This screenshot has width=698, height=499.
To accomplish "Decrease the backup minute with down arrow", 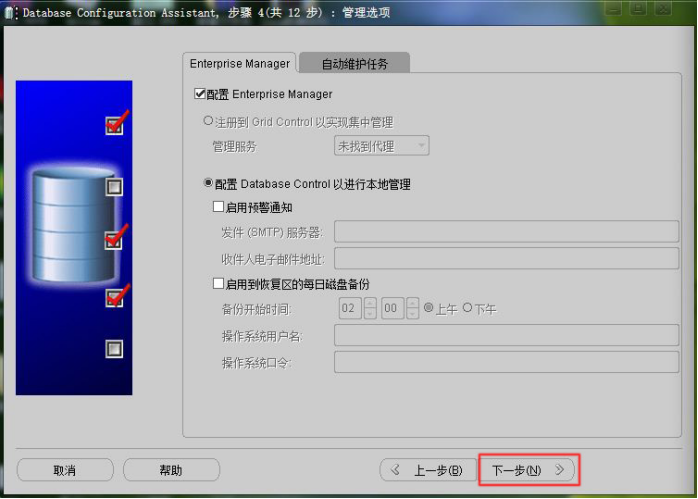I will (413, 313).
